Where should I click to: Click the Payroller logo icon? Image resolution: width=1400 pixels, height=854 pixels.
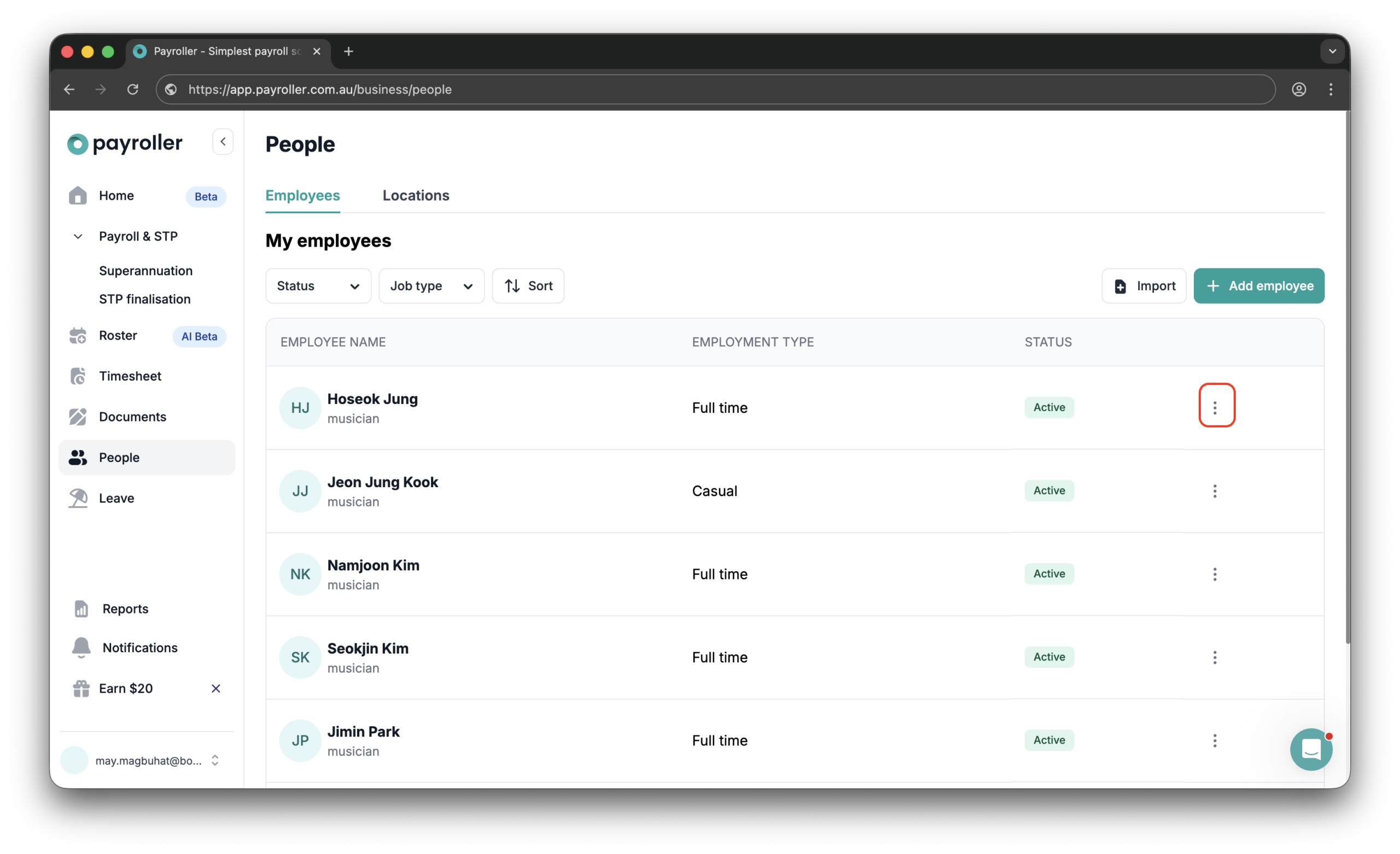coord(77,144)
